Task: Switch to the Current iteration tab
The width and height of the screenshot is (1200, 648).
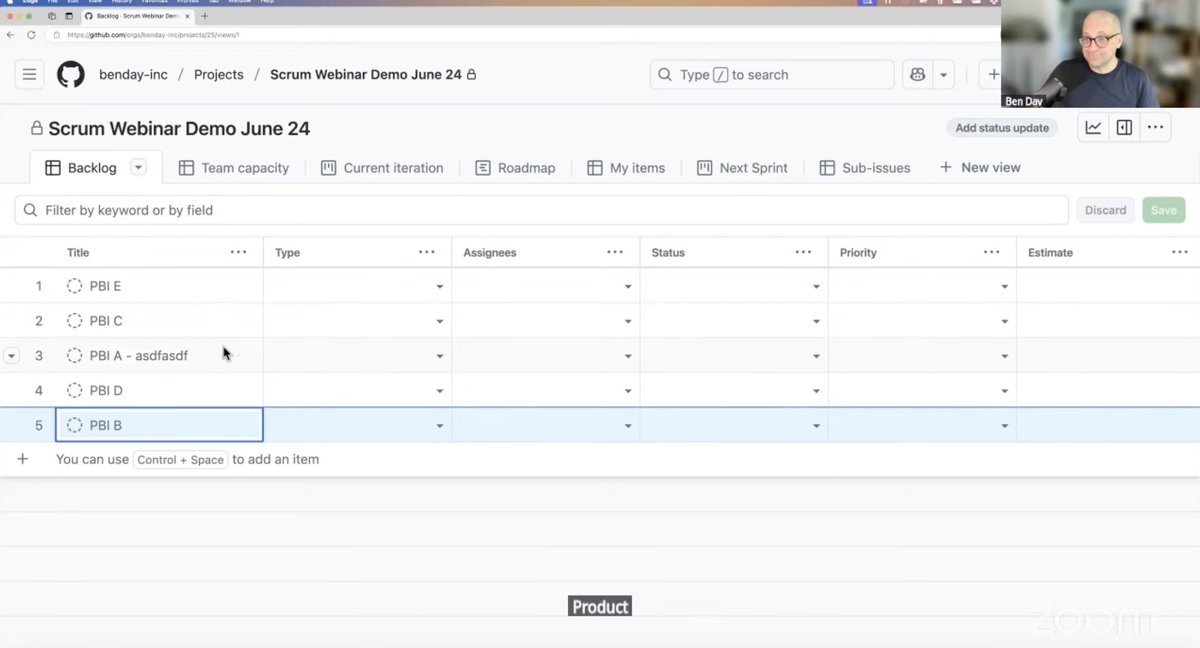Action: (x=382, y=168)
